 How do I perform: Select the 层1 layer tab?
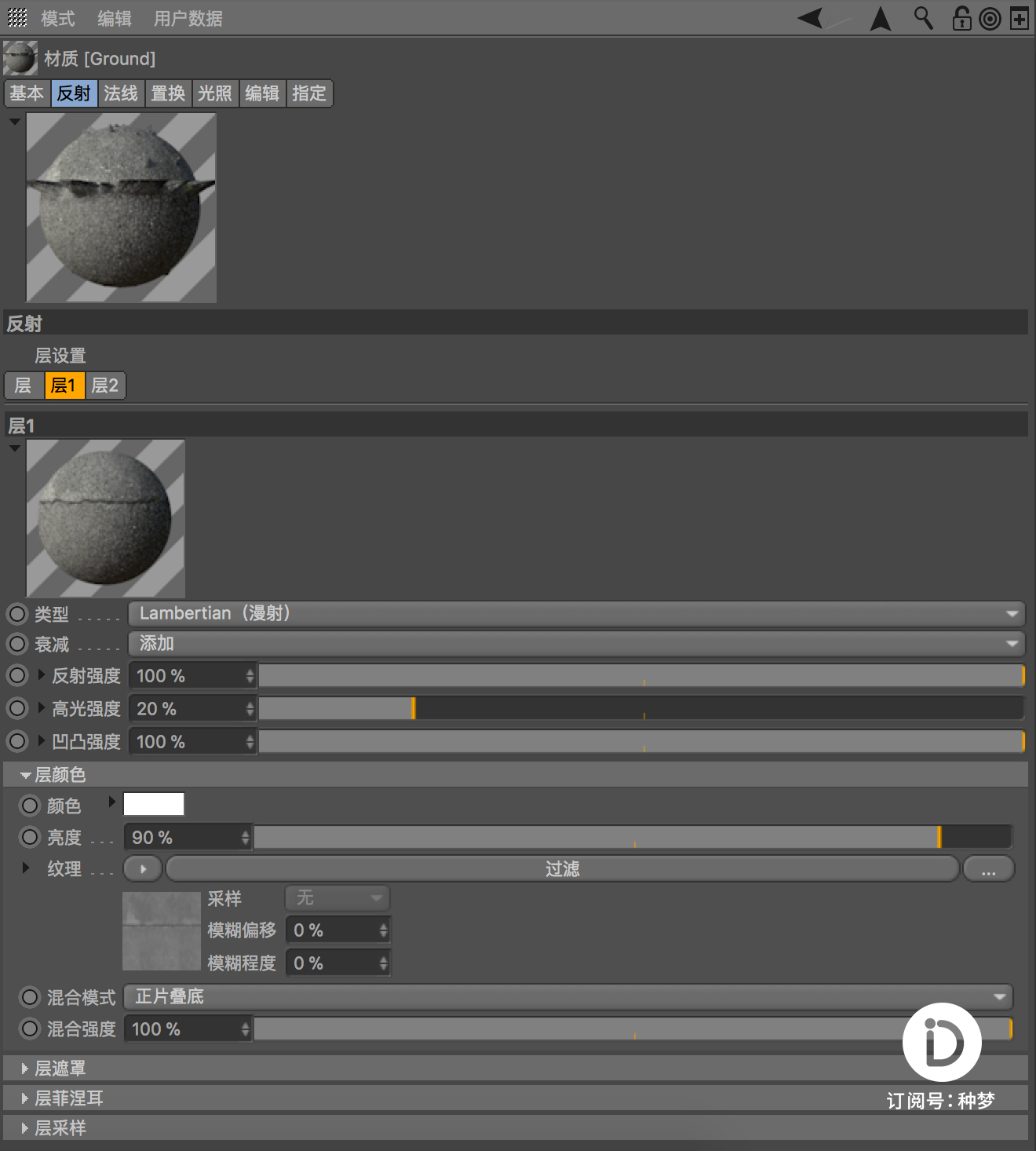pyautogui.click(x=64, y=385)
